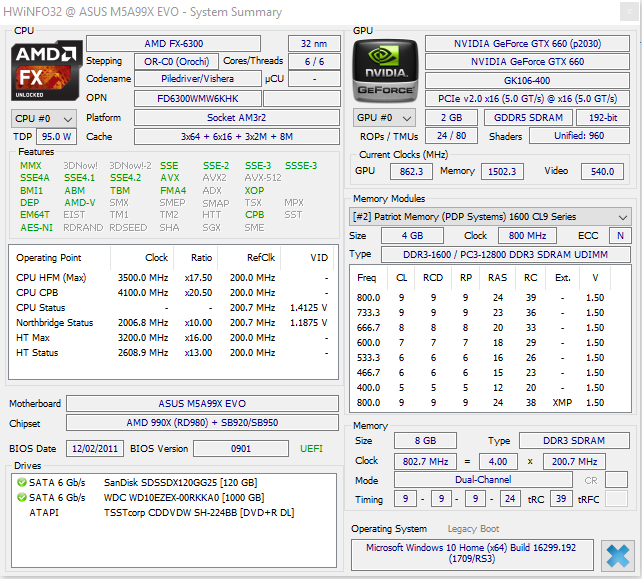Click the FMA4 feature flag
642x579 pixels.
pyautogui.click(x=173, y=190)
